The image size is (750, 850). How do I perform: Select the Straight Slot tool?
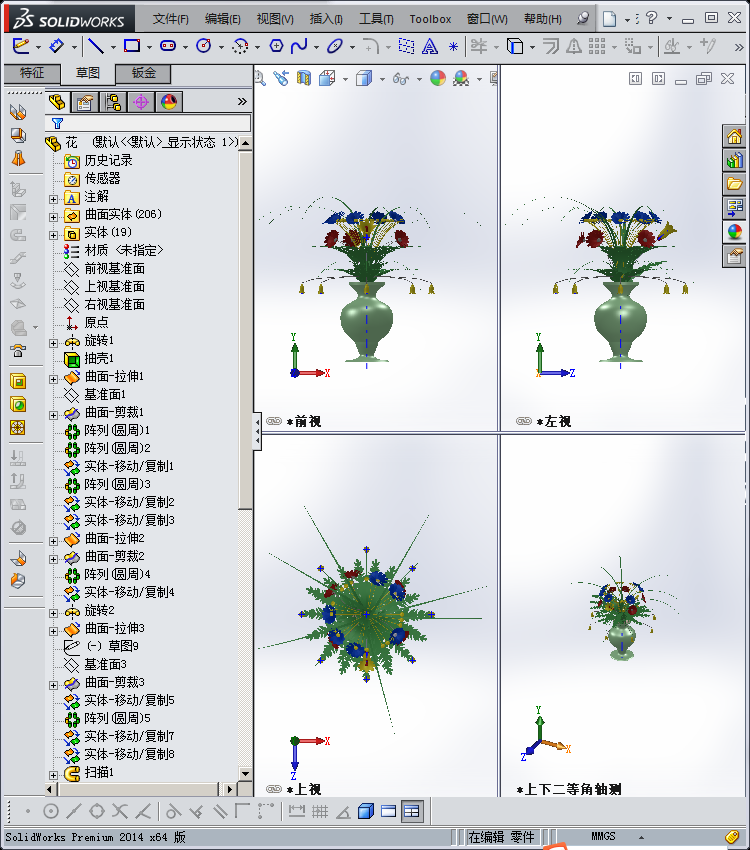[168, 46]
